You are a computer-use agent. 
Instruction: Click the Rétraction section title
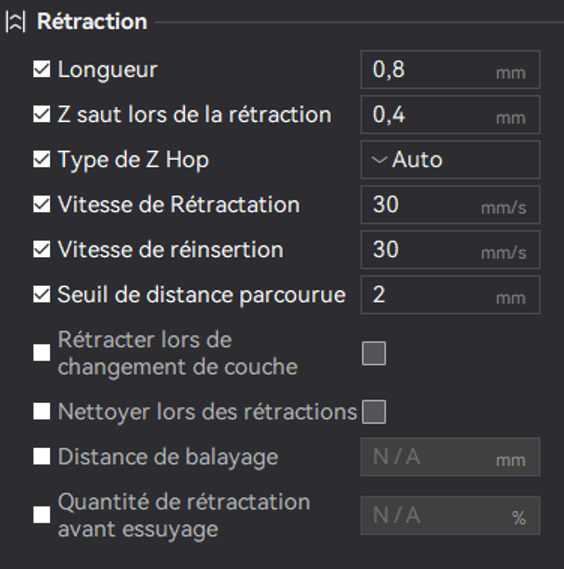(x=92, y=21)
